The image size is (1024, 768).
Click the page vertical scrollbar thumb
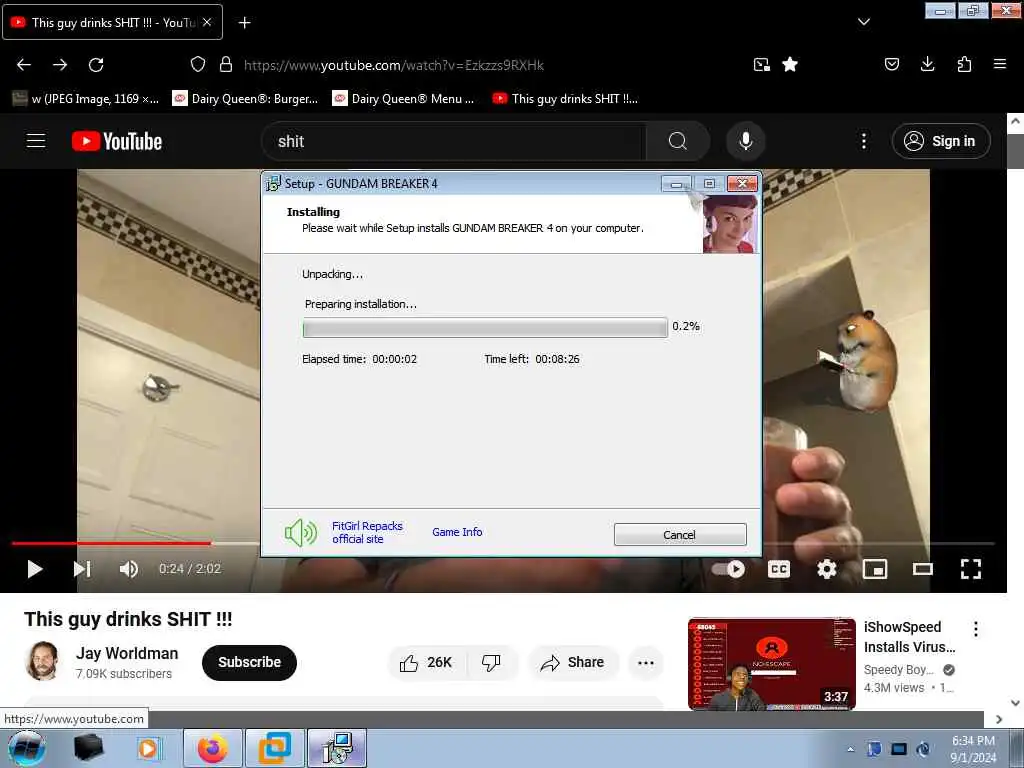point(1016,153)
